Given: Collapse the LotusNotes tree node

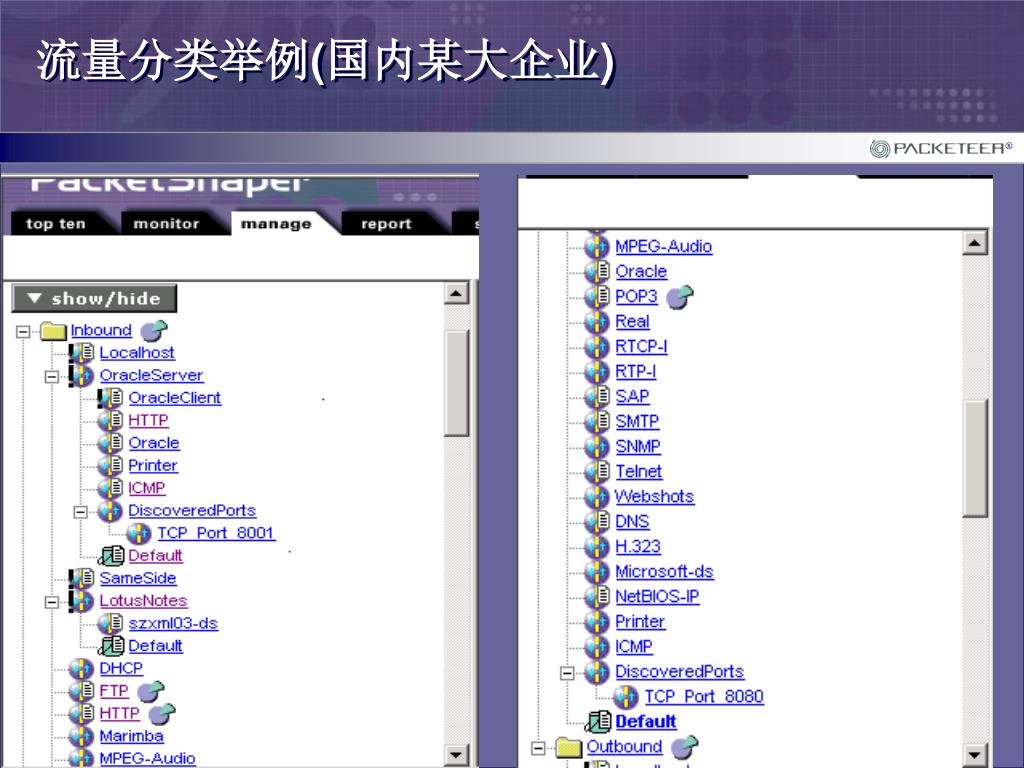Looking at the screenshot, I should (x=52, y=601).
